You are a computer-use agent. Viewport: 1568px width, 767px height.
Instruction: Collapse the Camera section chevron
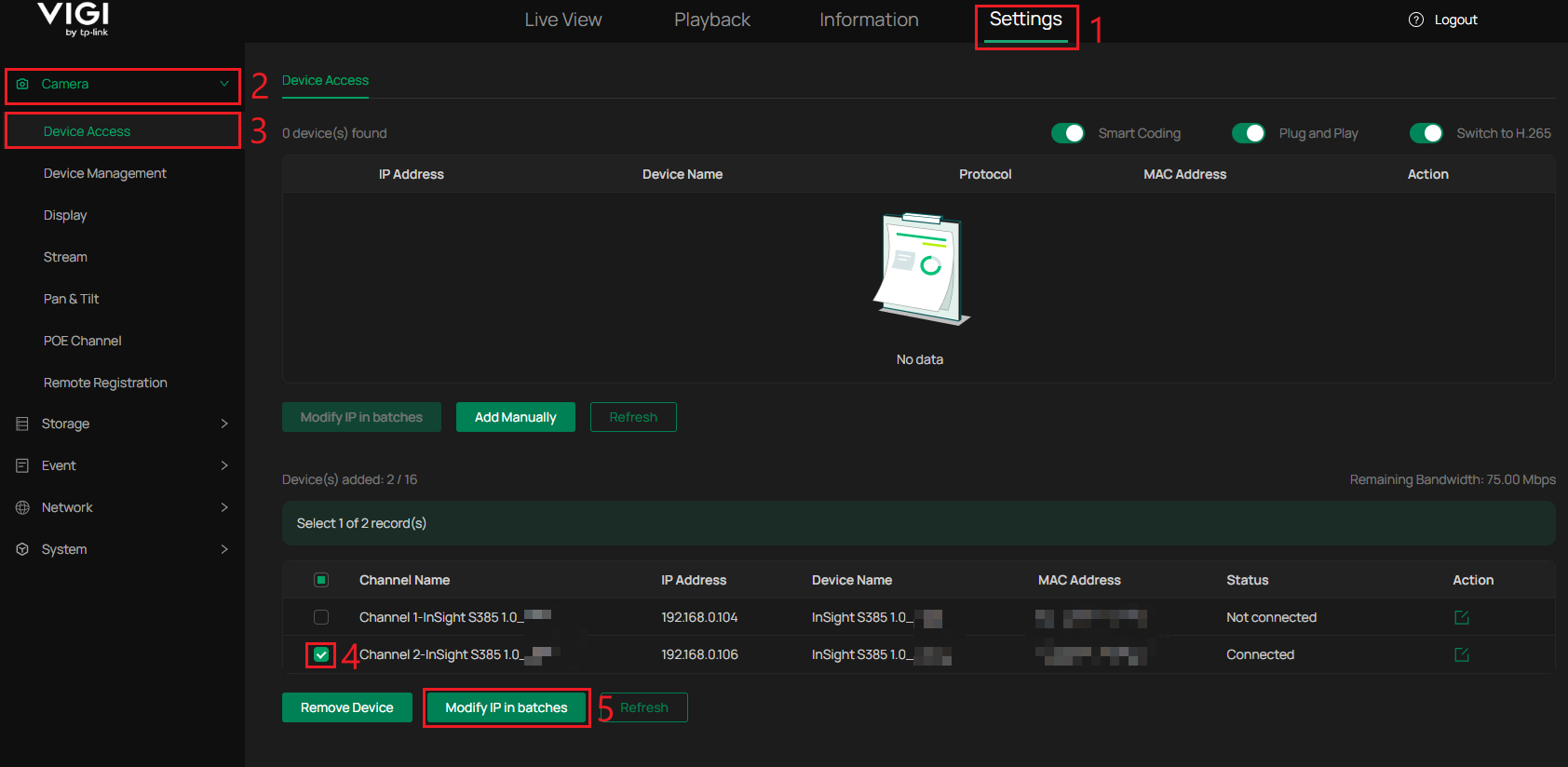pos(224,84)
